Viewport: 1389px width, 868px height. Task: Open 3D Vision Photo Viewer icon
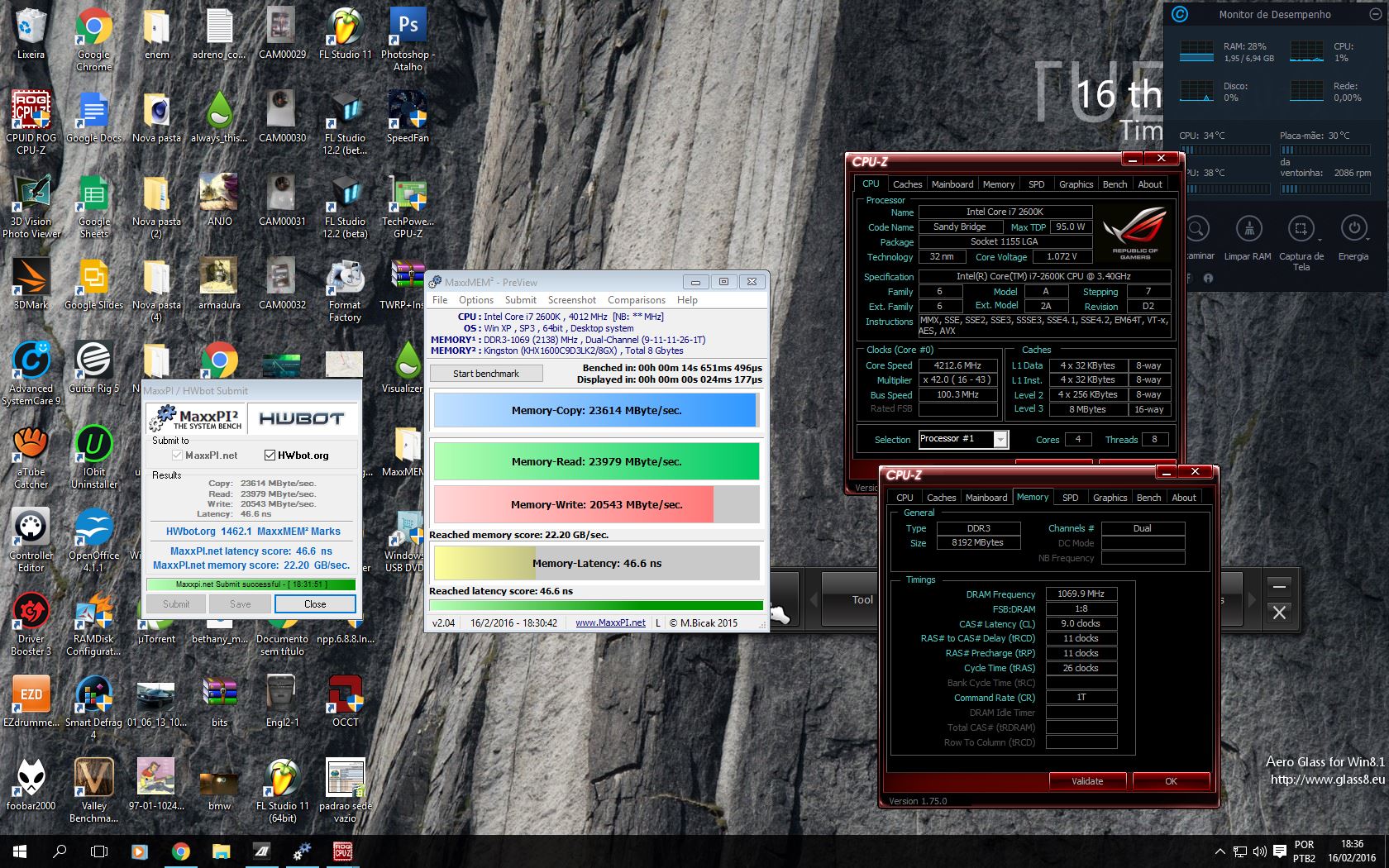[31, 206]
